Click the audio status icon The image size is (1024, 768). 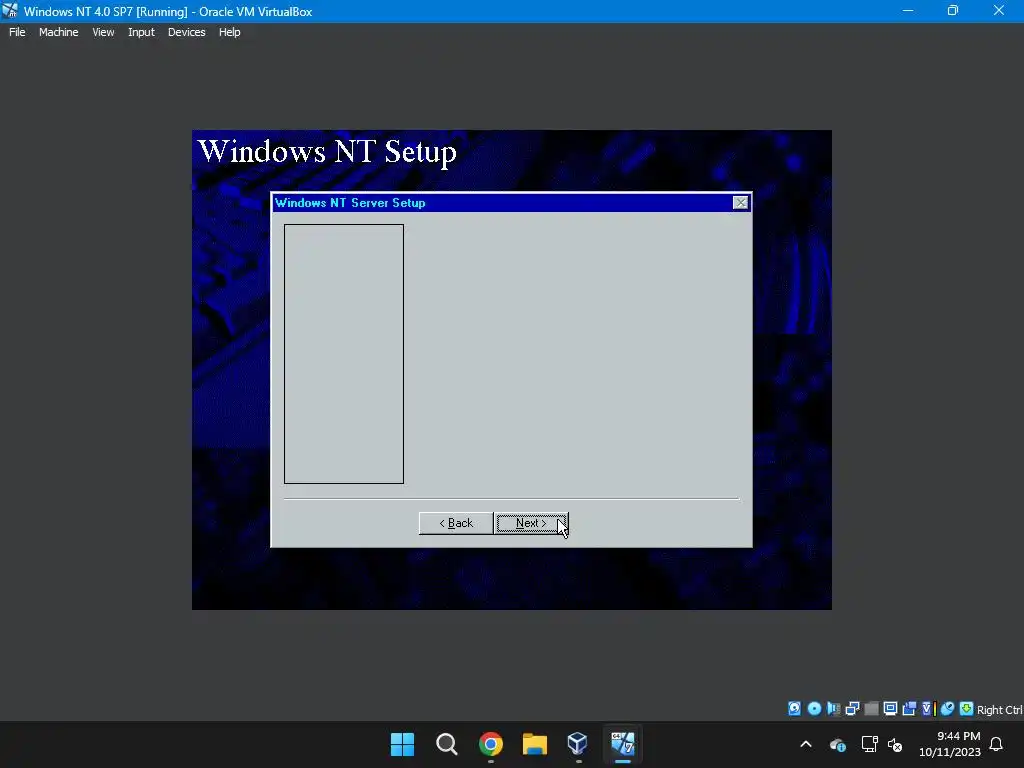pyautogui.click(x=833, y=709)
